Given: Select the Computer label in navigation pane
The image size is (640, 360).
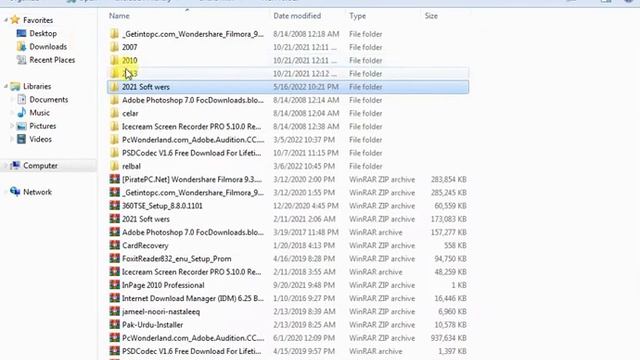Looking at the screenshot, I should click(x=40, y=166).
